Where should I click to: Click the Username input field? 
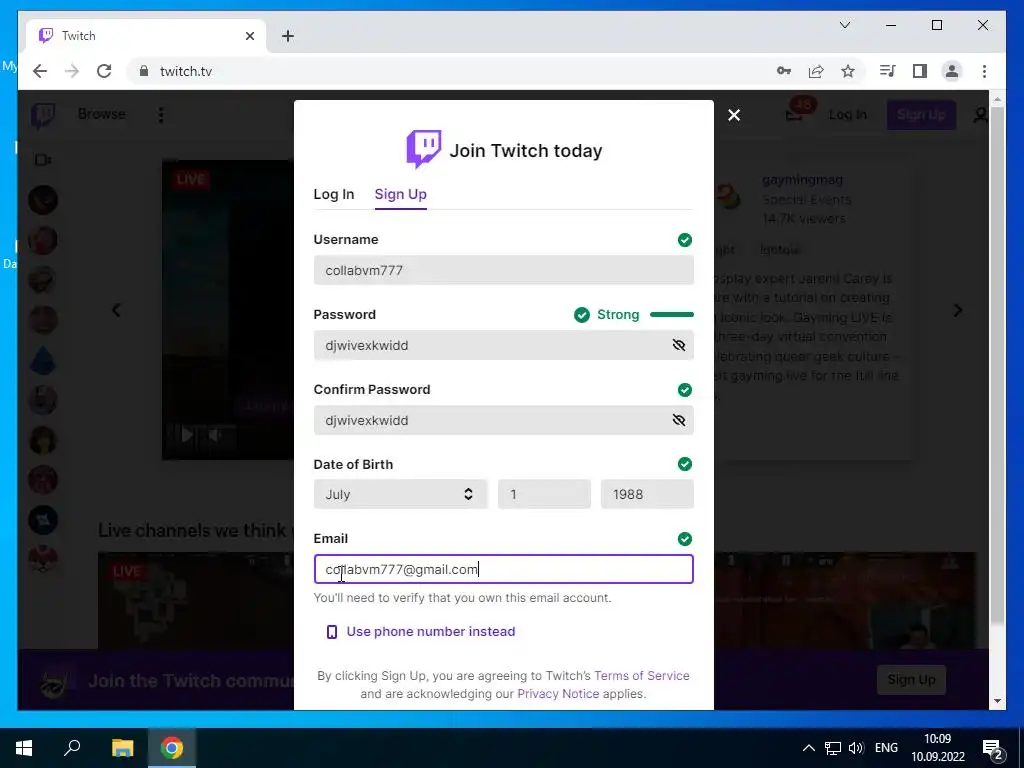point(504,270)
